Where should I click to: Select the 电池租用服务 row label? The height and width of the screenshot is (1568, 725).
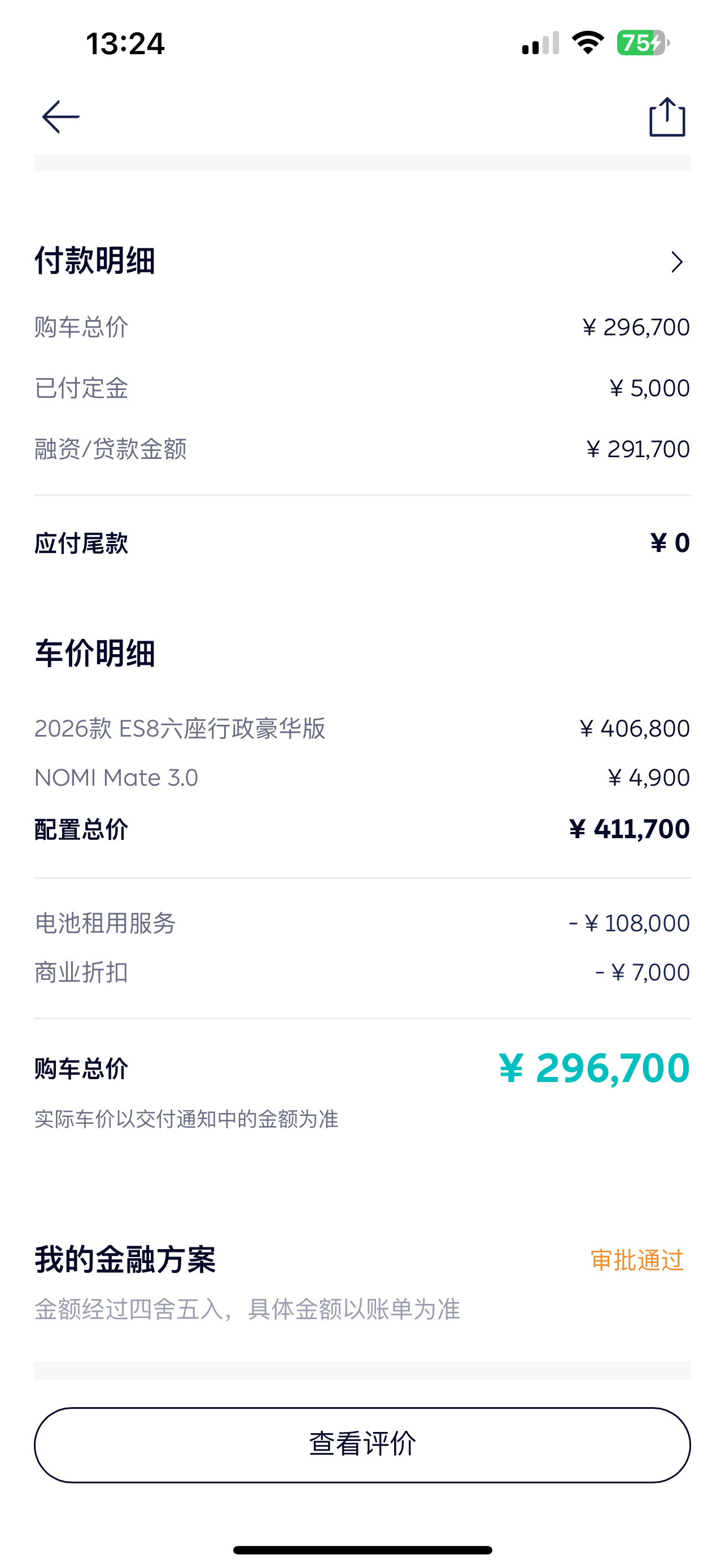pos(106,923)
